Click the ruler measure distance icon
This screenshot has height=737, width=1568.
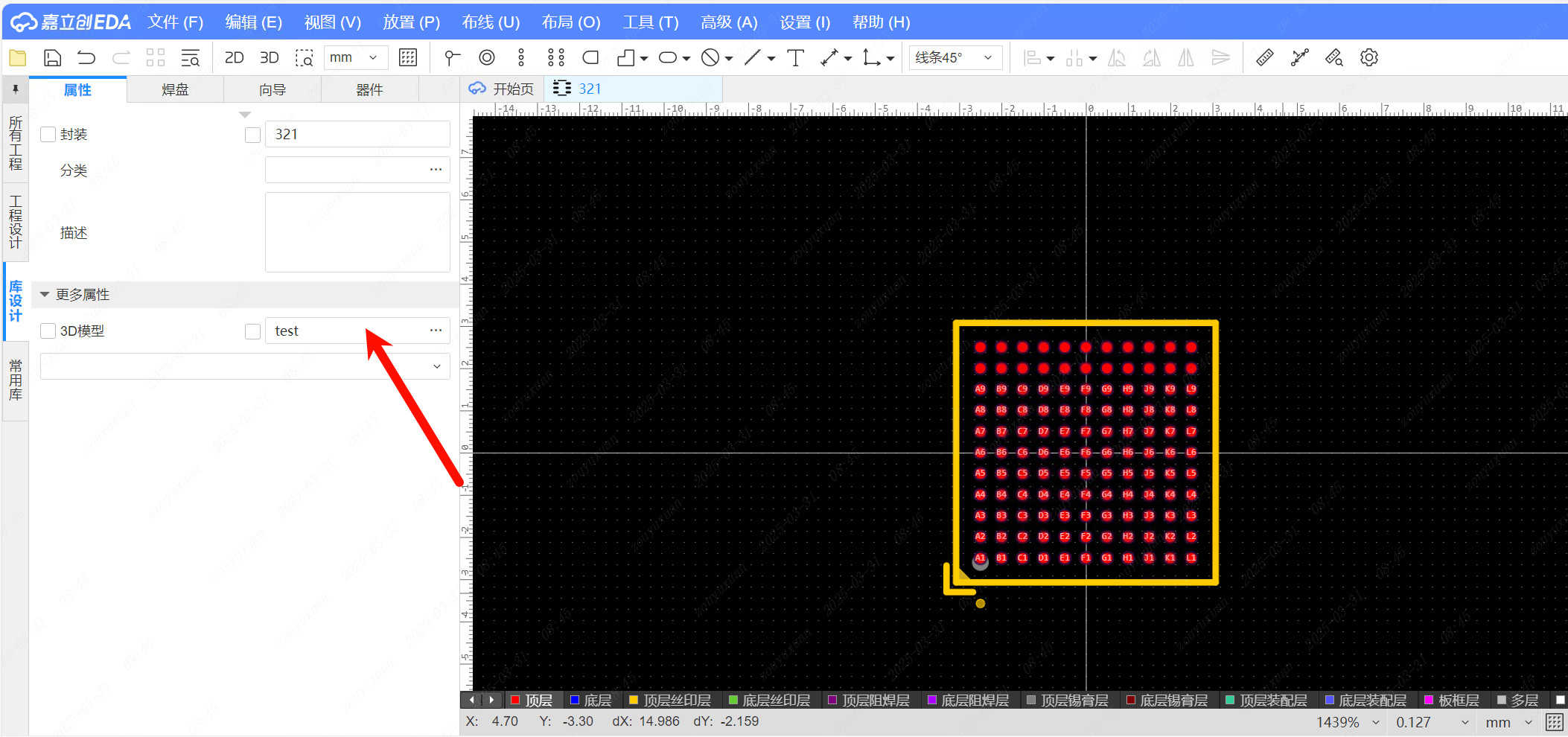click(x=1264, y=58)
